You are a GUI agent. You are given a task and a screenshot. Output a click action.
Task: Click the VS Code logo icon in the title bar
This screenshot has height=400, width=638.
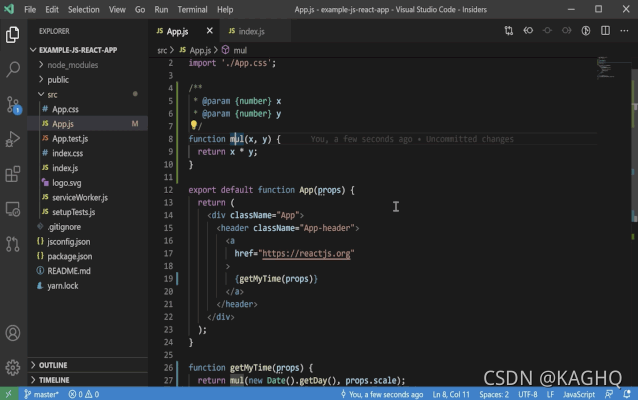9,9
